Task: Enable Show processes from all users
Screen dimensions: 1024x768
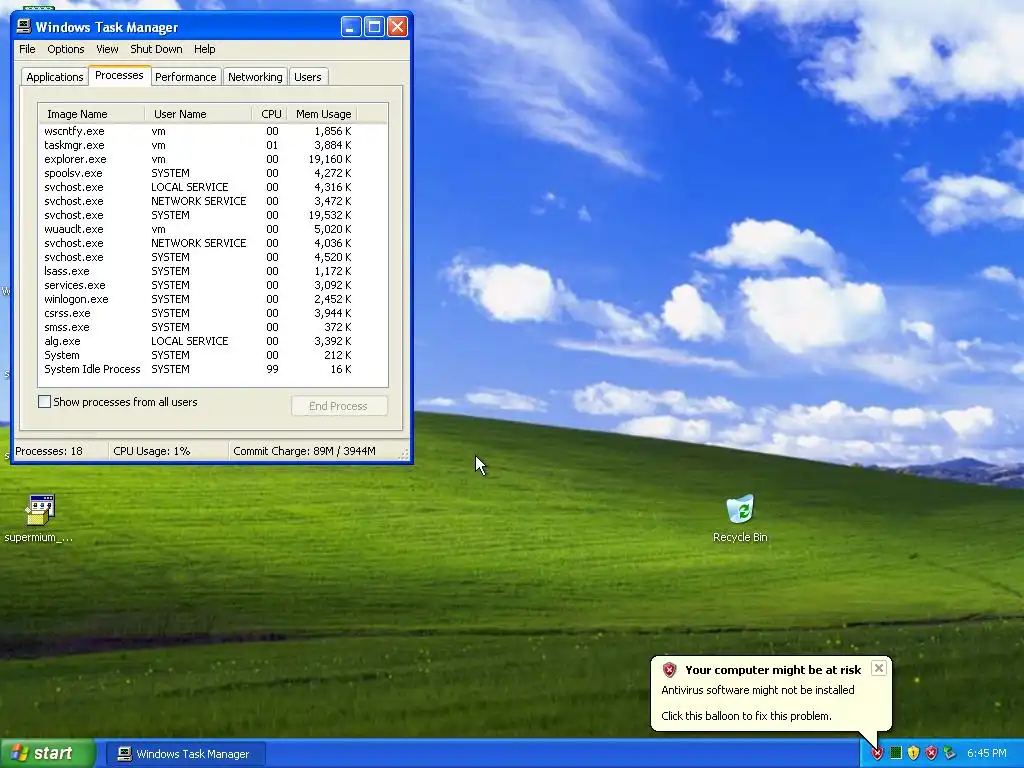Action: pos(44,402)
